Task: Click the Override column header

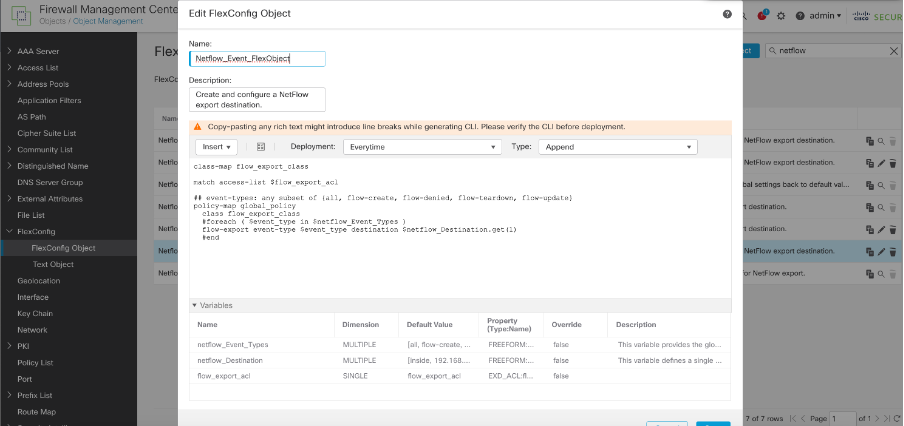Action: 566,325
